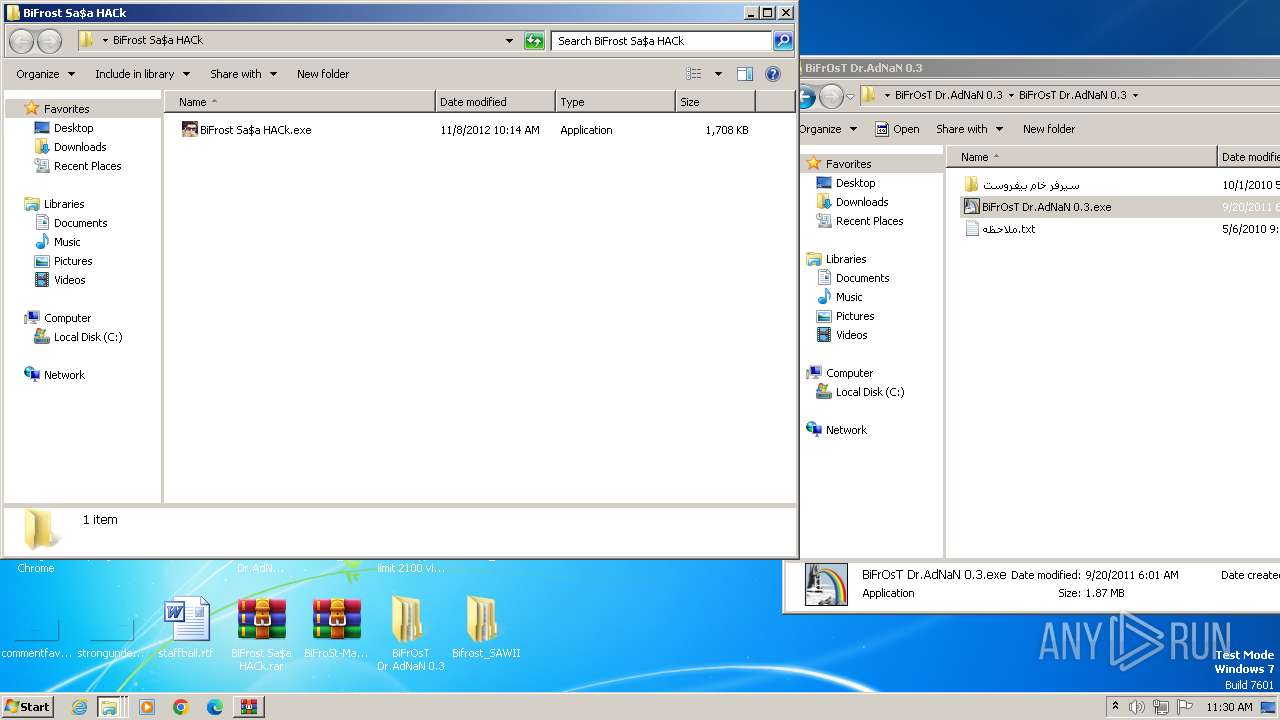Select Downloads in Dr.AdNaN window sidebar
This screenshot has width=1280, height=720.
coord(862,202)
